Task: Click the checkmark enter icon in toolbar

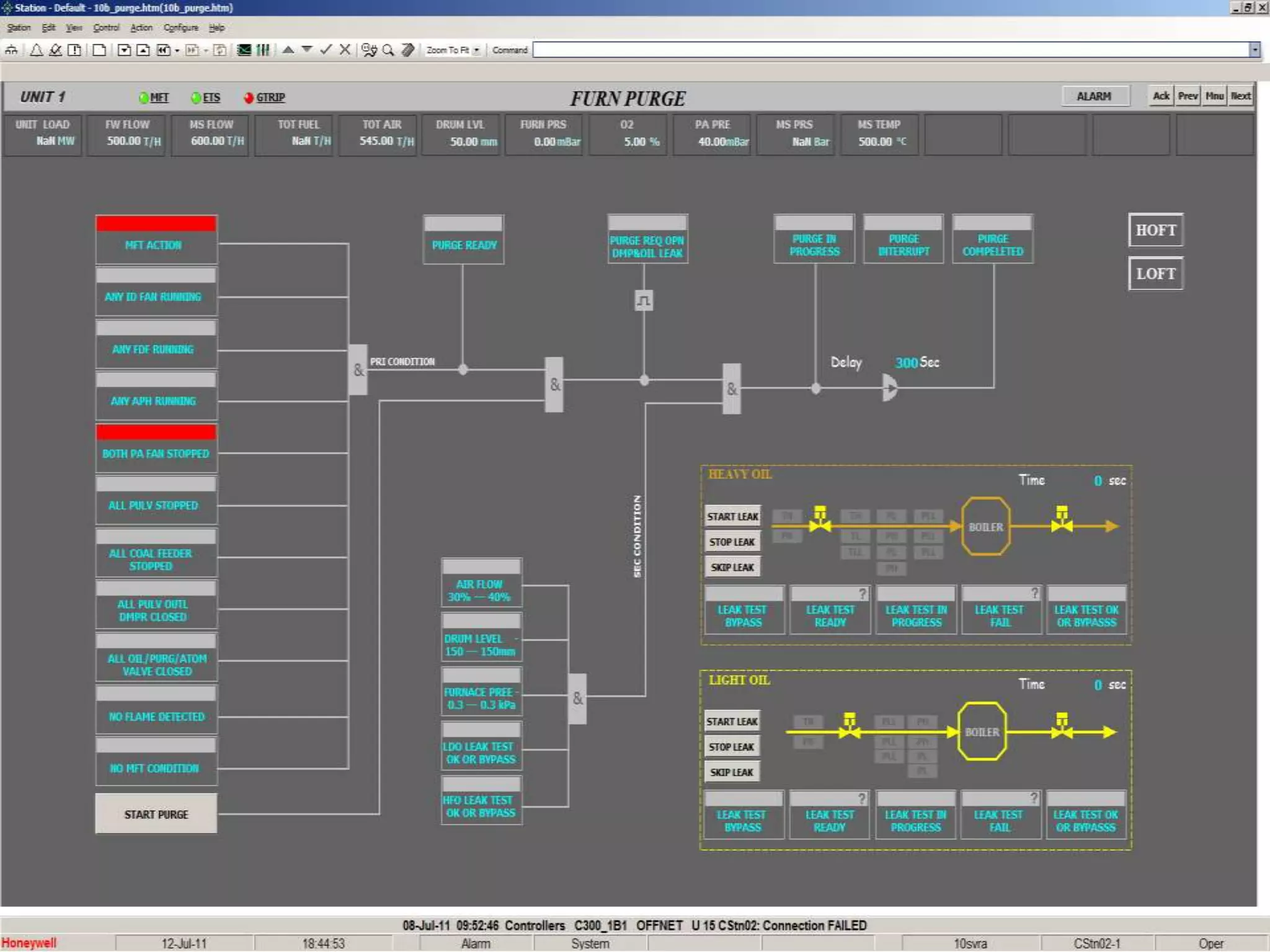Action: click(x=326, y=50)
